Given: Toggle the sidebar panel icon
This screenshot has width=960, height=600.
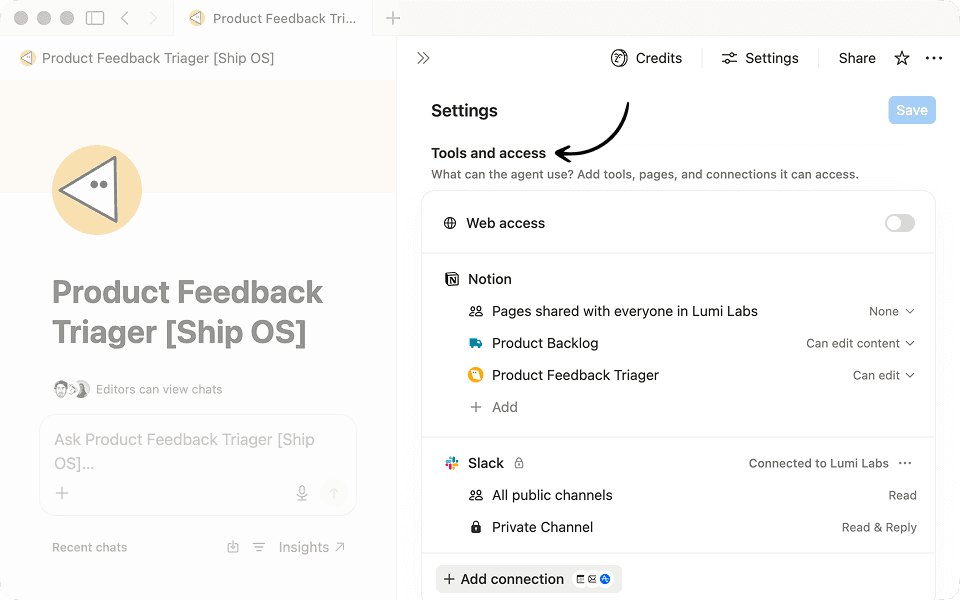Looking at the screenshot, I should 95,18.
